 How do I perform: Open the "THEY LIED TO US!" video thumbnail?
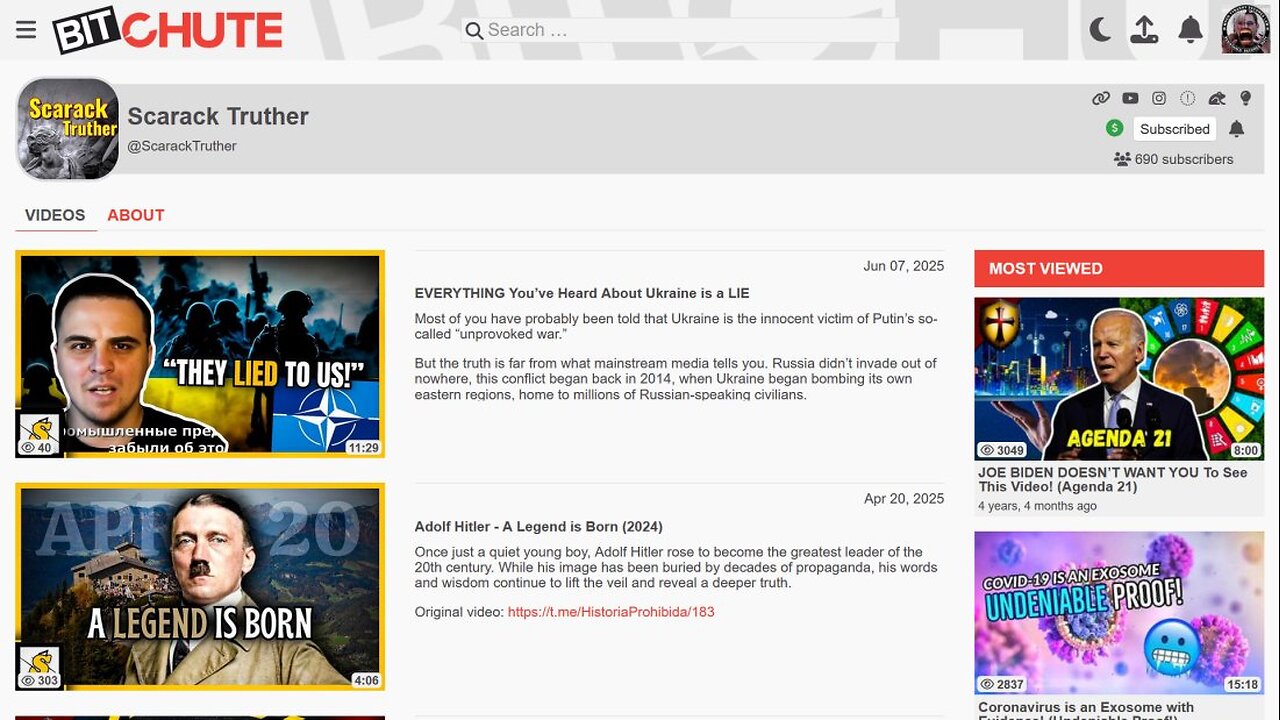(200, 354)
